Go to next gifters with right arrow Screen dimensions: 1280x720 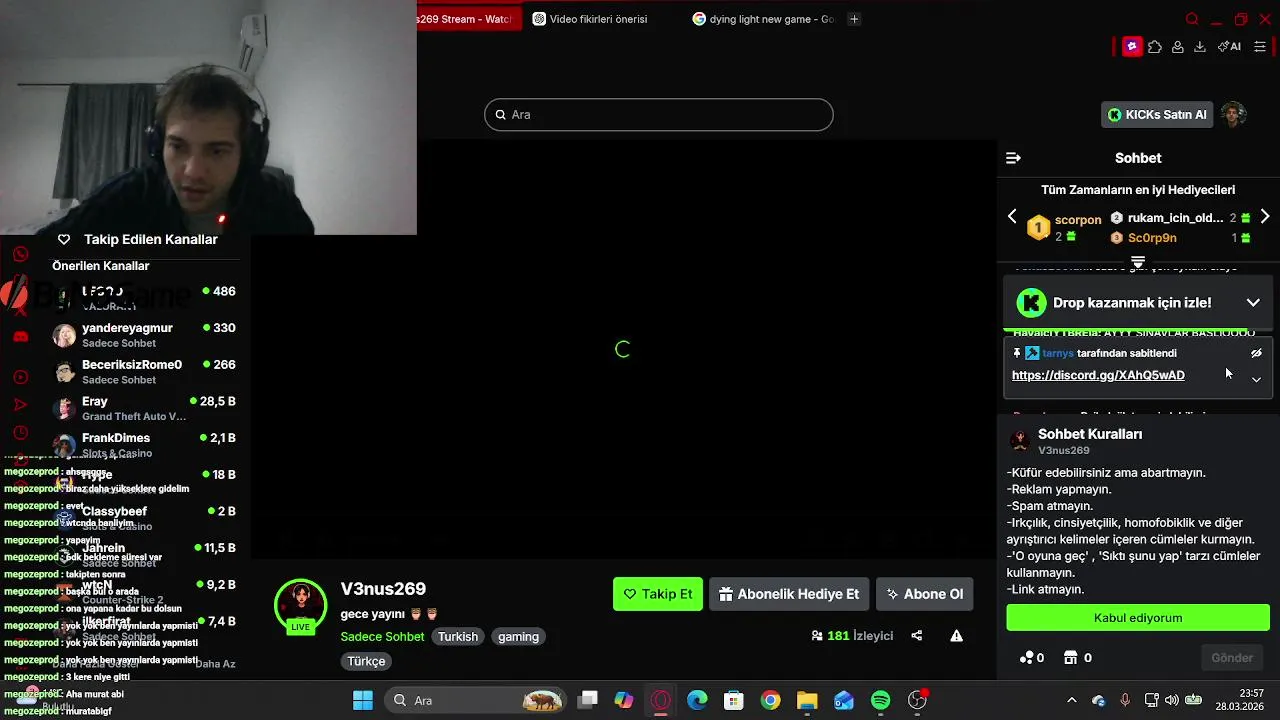coord(1265,217)
